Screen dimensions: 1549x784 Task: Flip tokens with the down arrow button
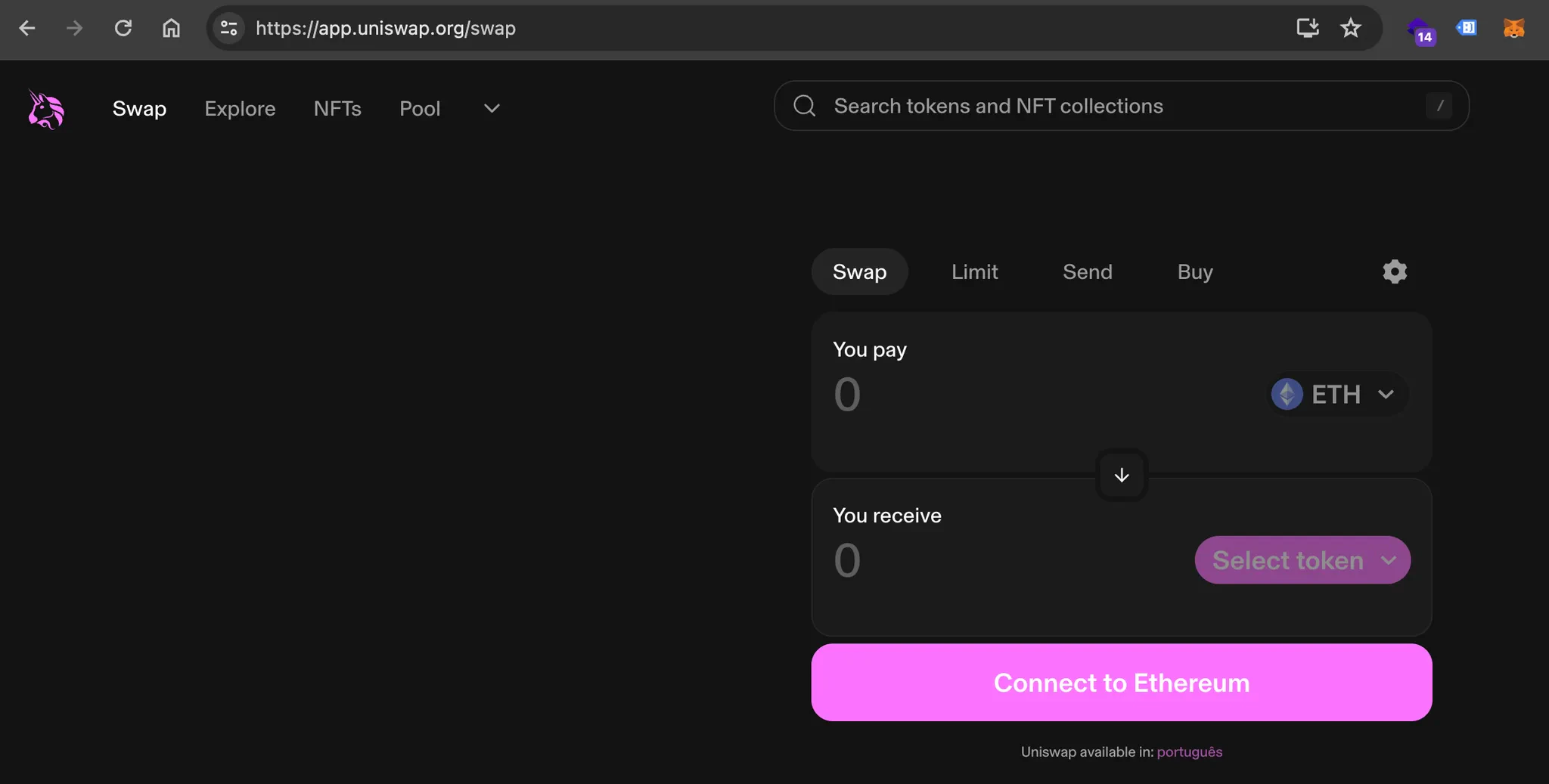[x=1122, y=475]
